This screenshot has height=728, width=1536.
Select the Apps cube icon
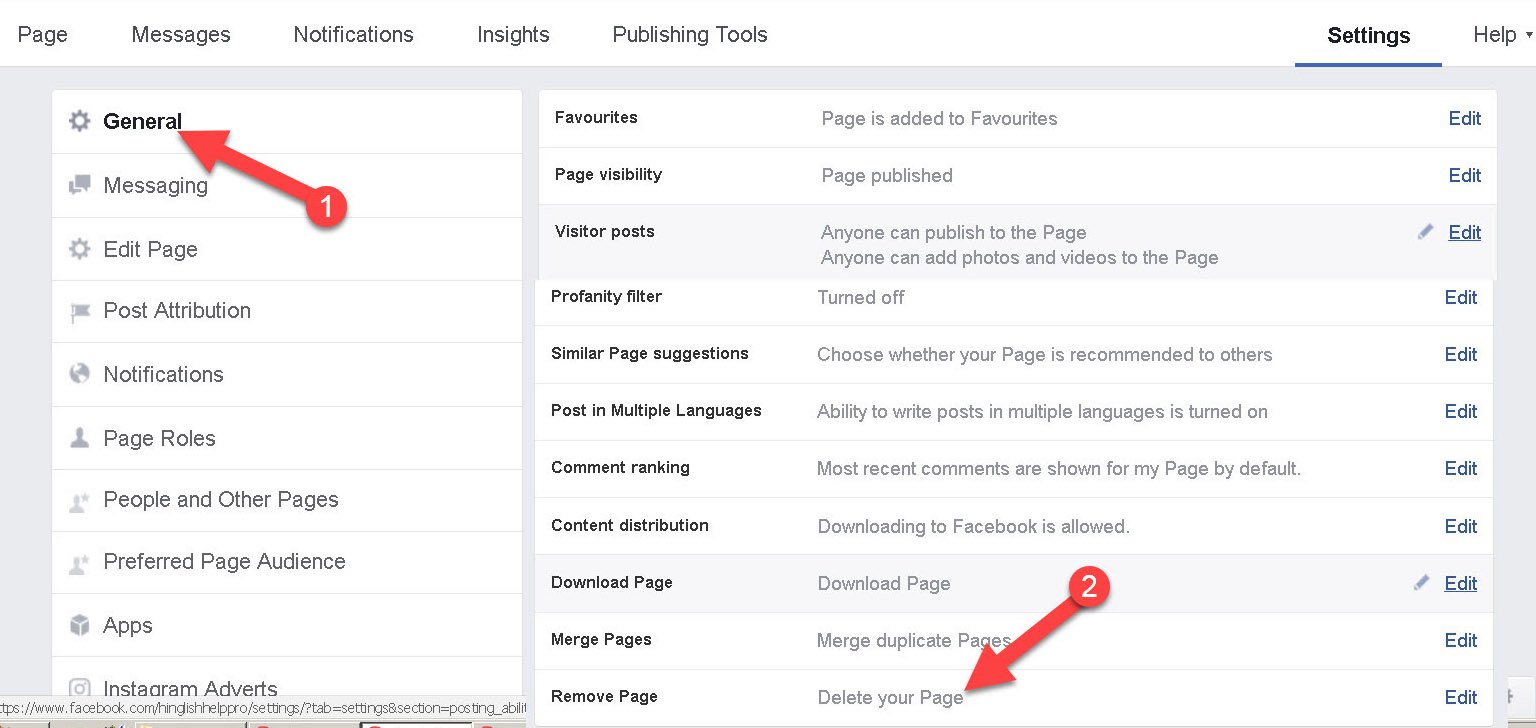79,625
